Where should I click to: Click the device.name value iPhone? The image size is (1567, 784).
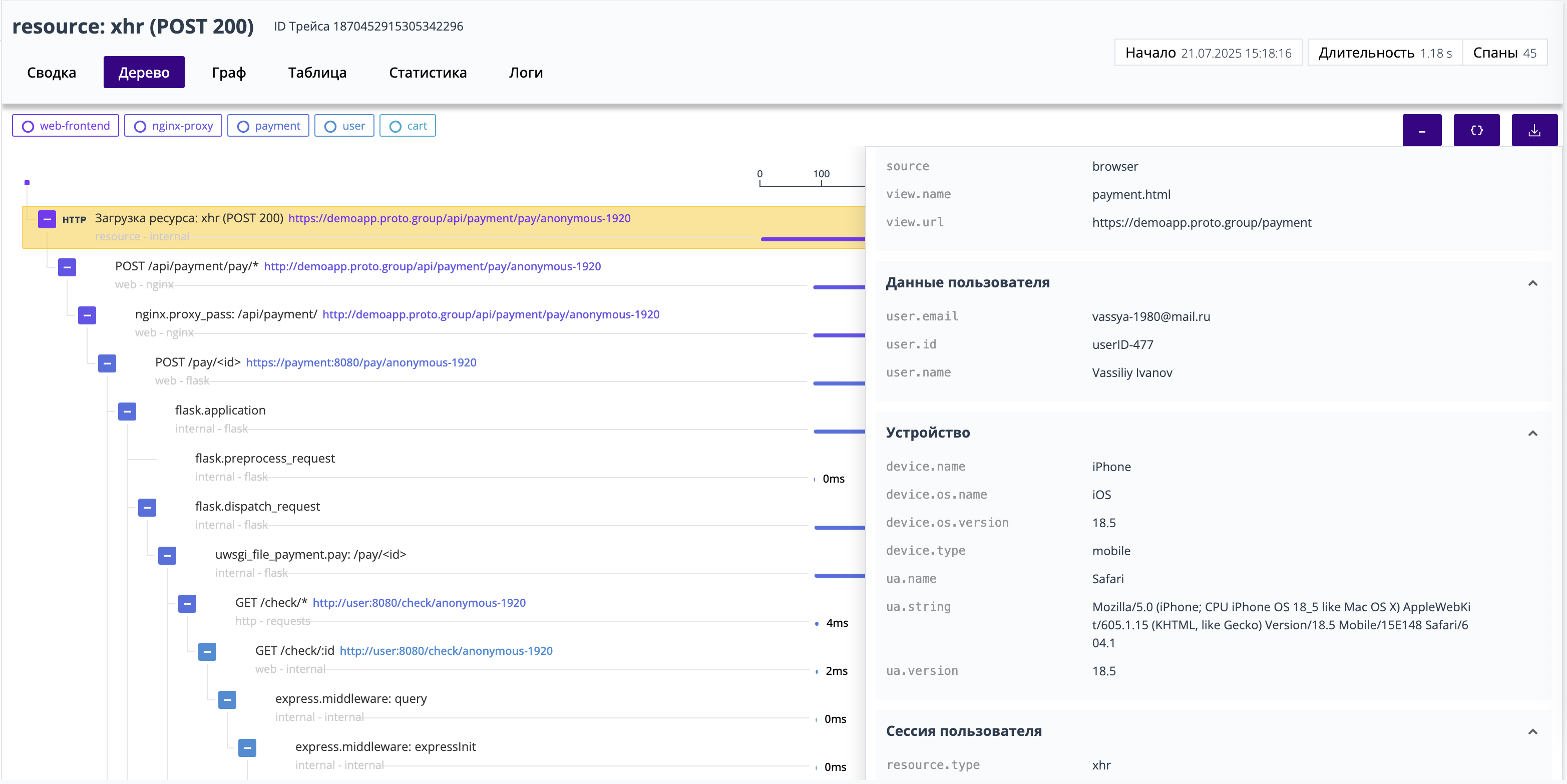1111,467
